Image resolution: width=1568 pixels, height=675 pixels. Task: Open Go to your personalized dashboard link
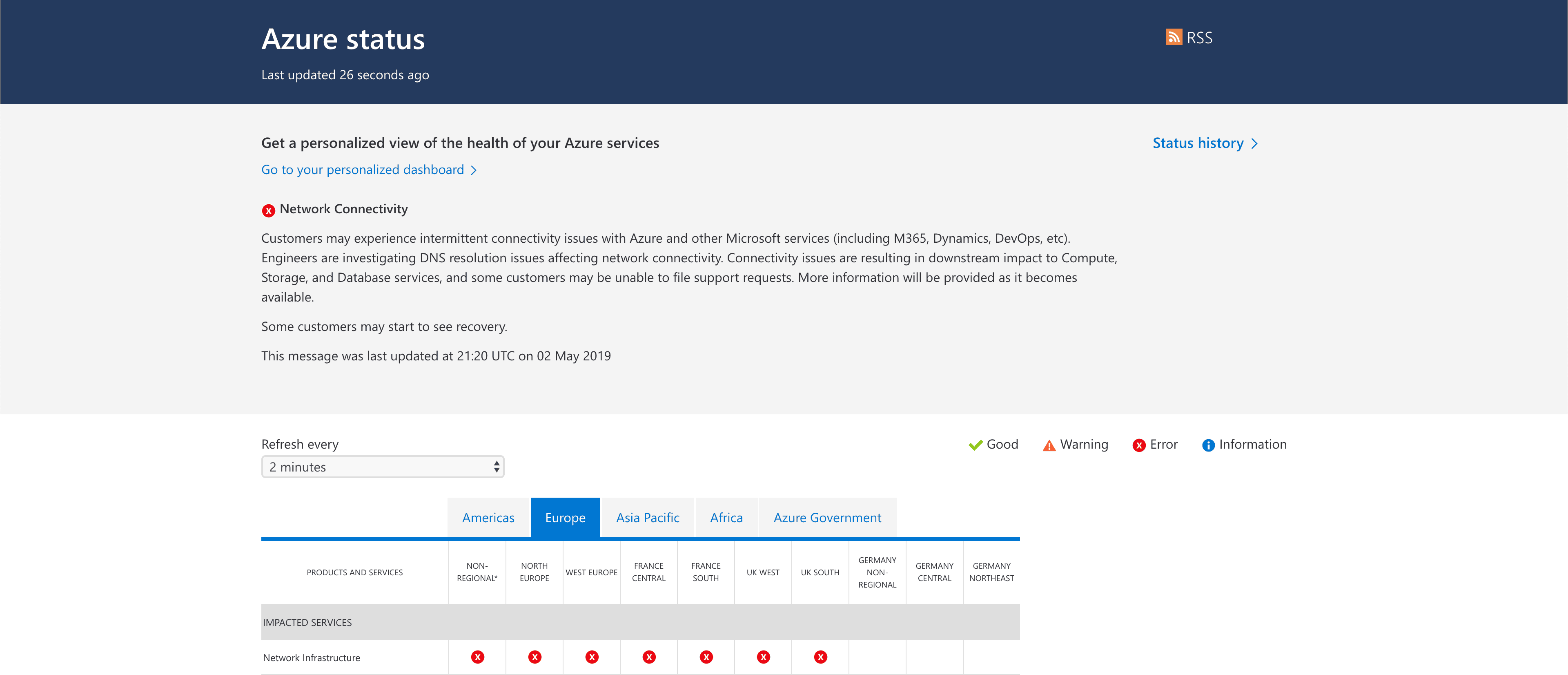(x=362, y=170)
